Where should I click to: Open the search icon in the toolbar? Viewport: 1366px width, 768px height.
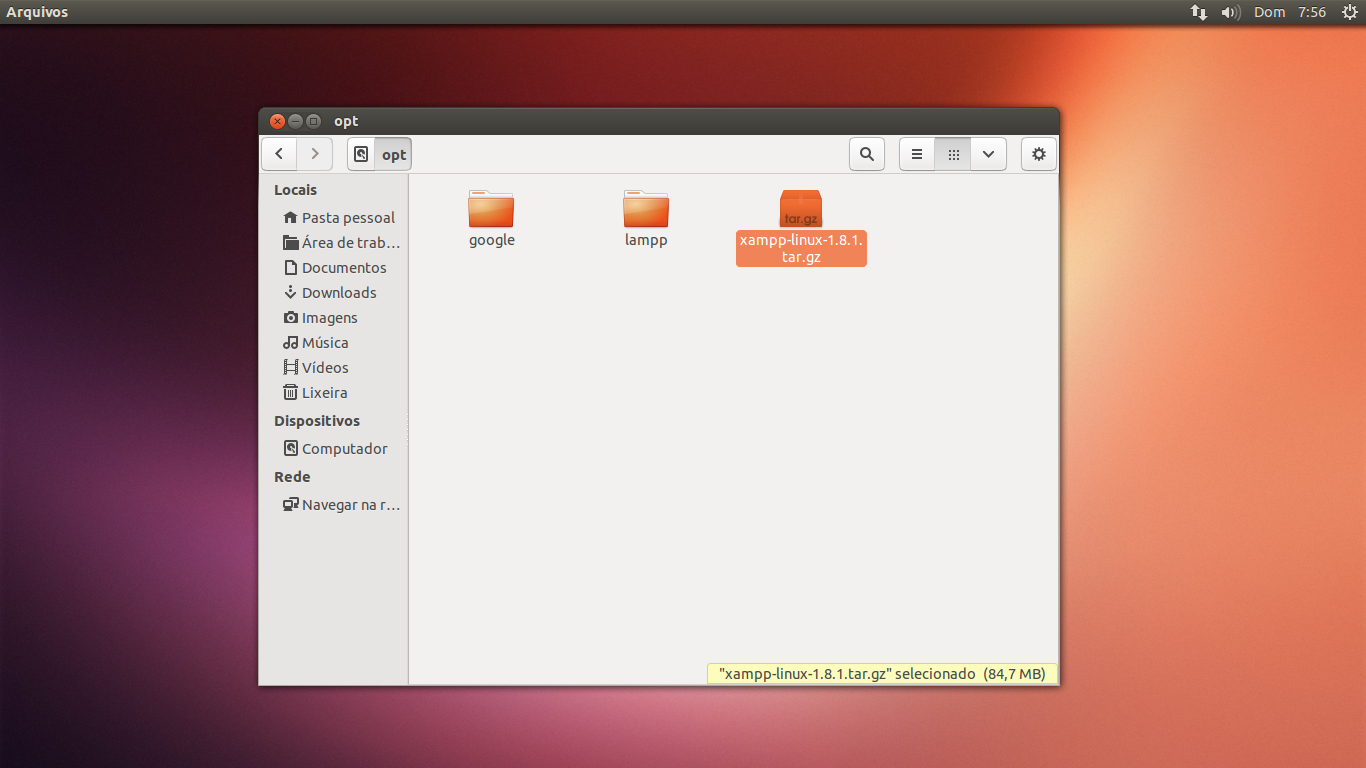click(x=866, y=154)
